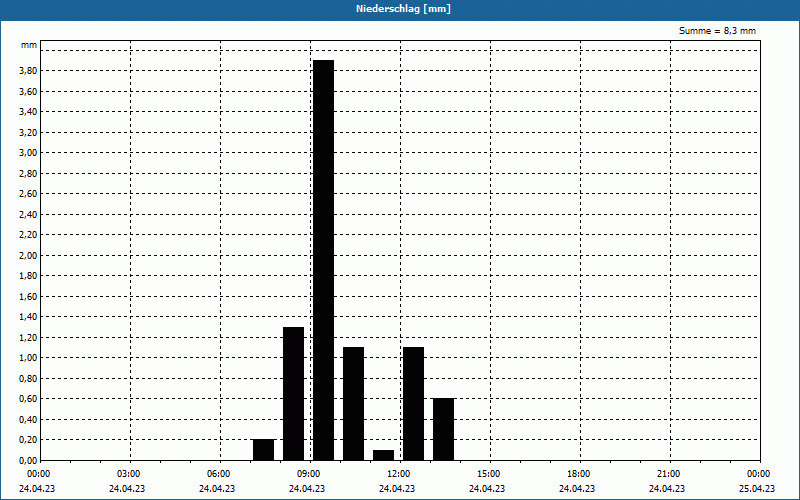
Task: Select the 0,60 mm bar after 13:00
Action: click(x=443, y=429)
